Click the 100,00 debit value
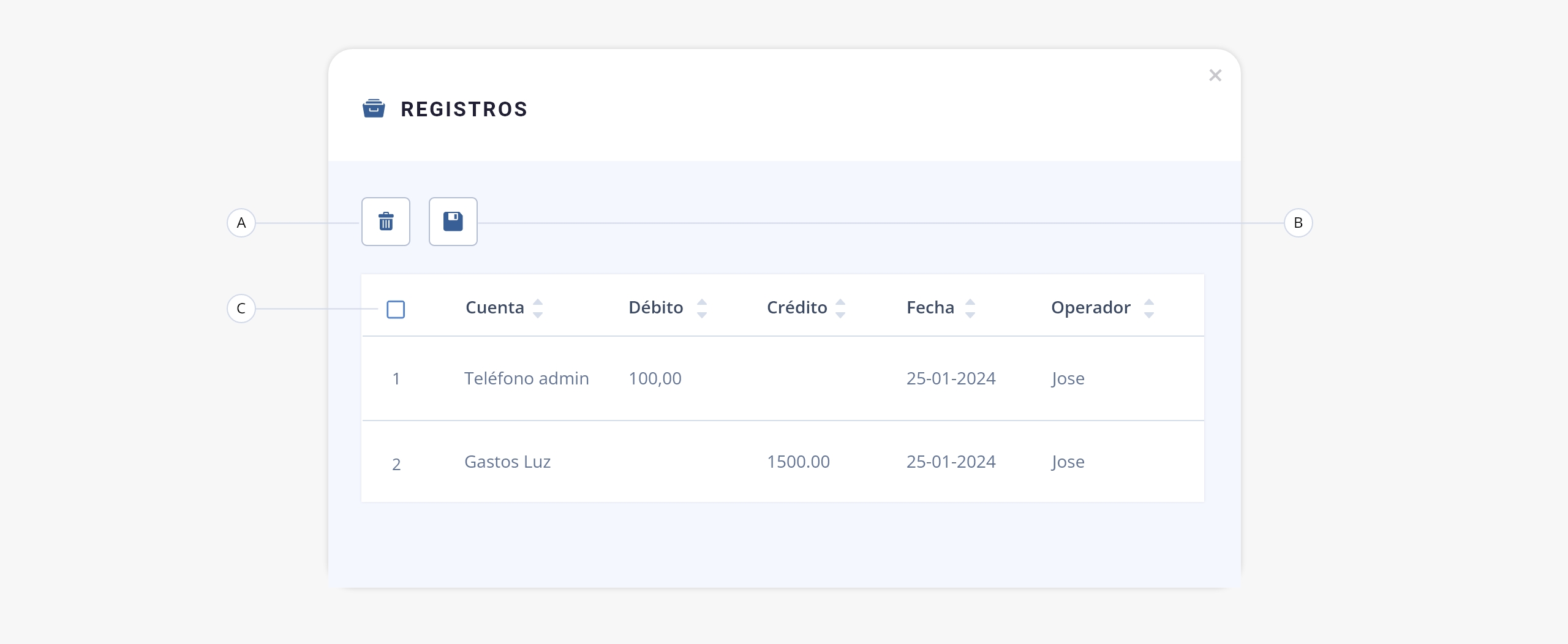This screenshot has height=644, width=1568. click(655, 378)
